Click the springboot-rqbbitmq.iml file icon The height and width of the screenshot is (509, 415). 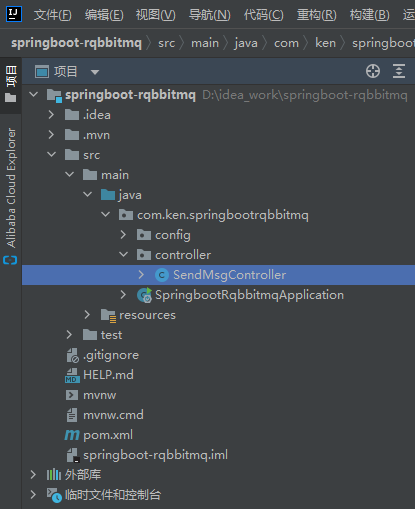tap(72, 455)
